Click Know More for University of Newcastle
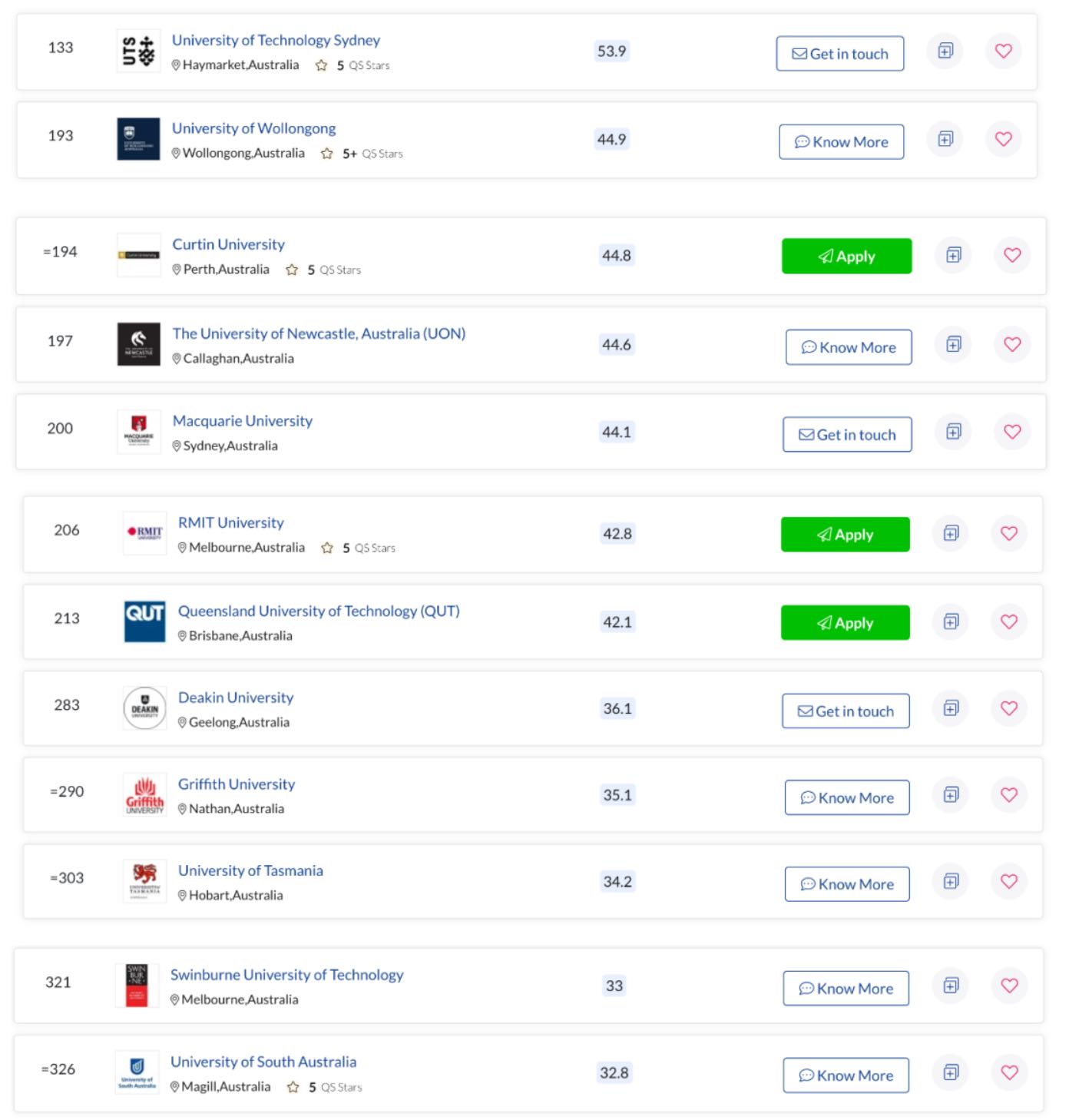 (x=849, y=347)
